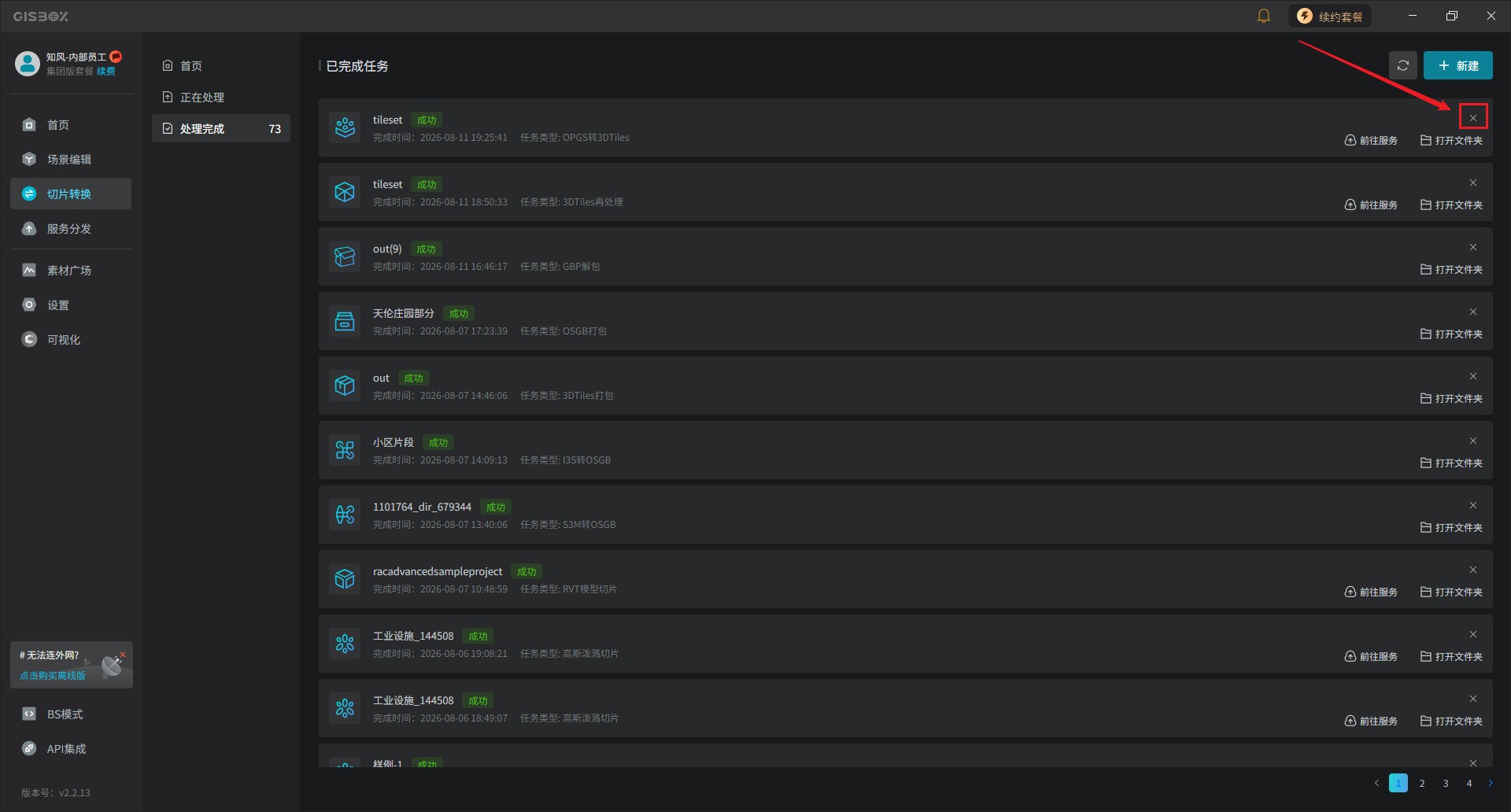Open BS模式 in the sidebar
The image size is (1511, 812).
click(71, 714)
